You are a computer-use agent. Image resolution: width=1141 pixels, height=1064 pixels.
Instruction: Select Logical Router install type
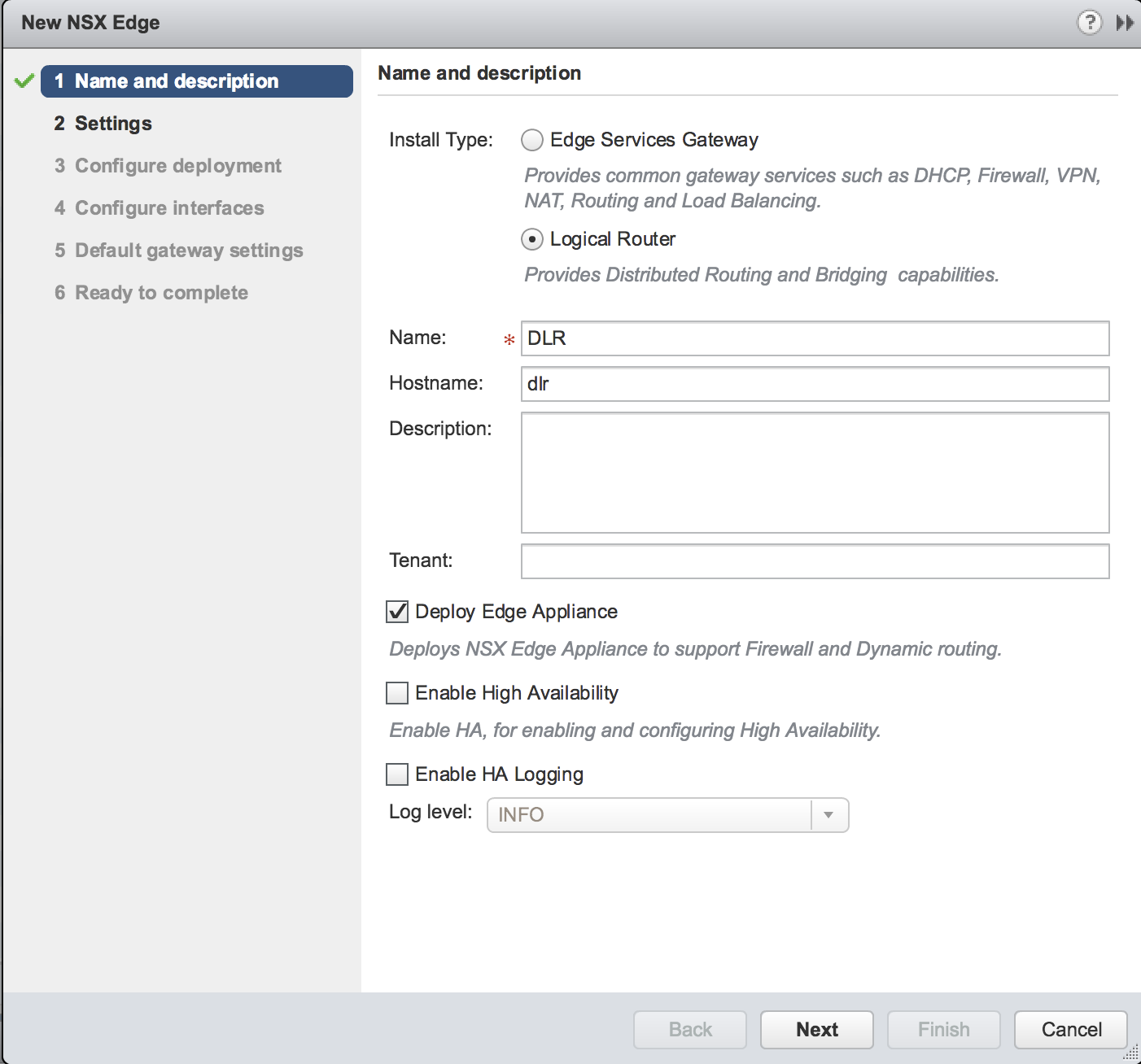pos(532,239)
